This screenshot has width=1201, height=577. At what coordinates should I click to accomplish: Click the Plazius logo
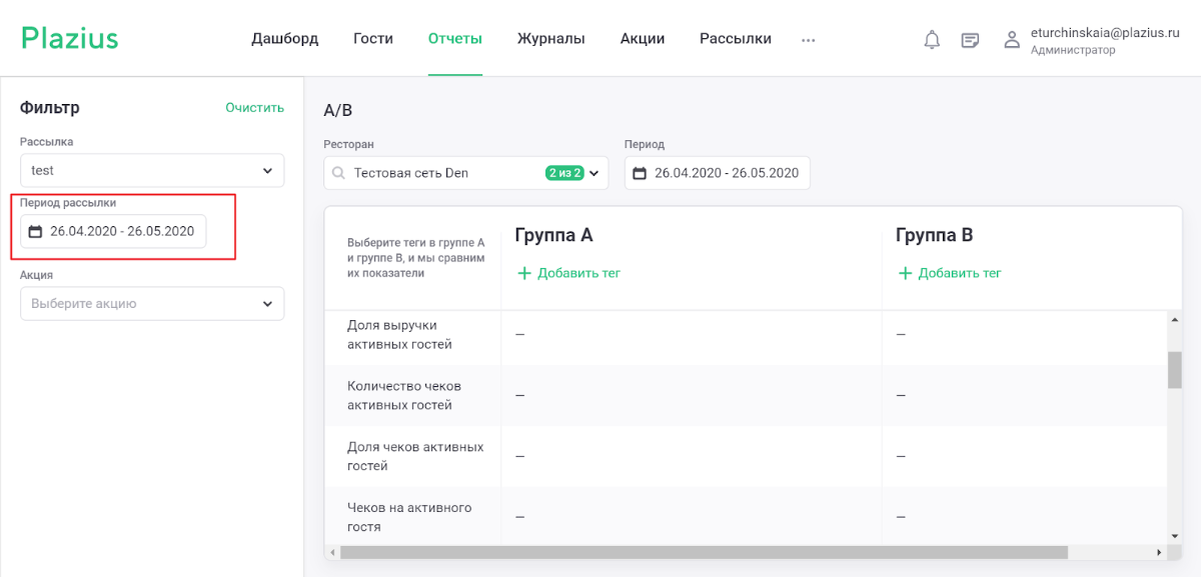(x=70, y=38)
